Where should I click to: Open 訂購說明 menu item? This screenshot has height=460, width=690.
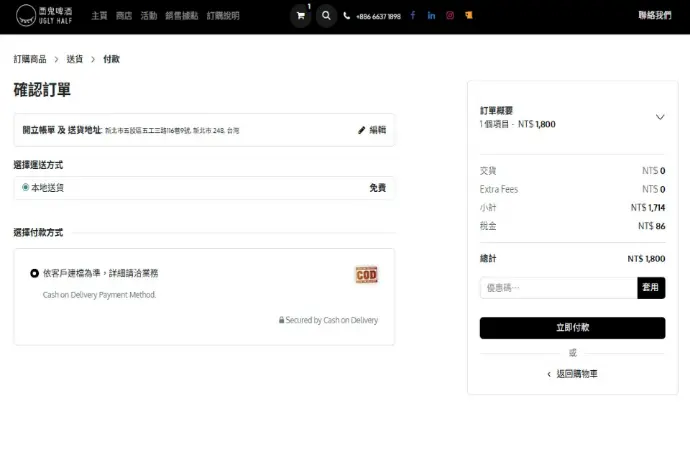point(222,16)
